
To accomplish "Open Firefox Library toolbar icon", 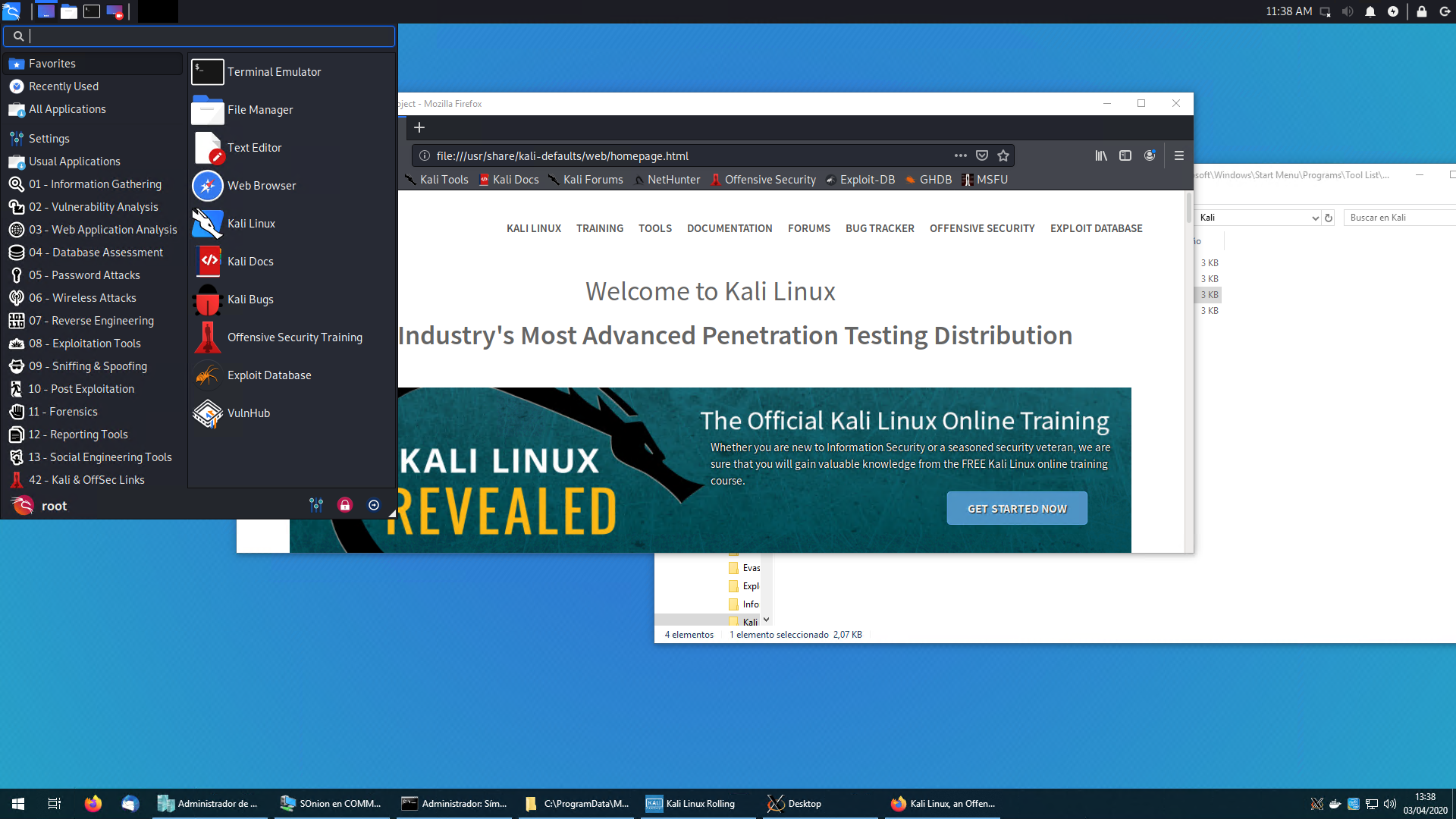I will point(1100,155).
